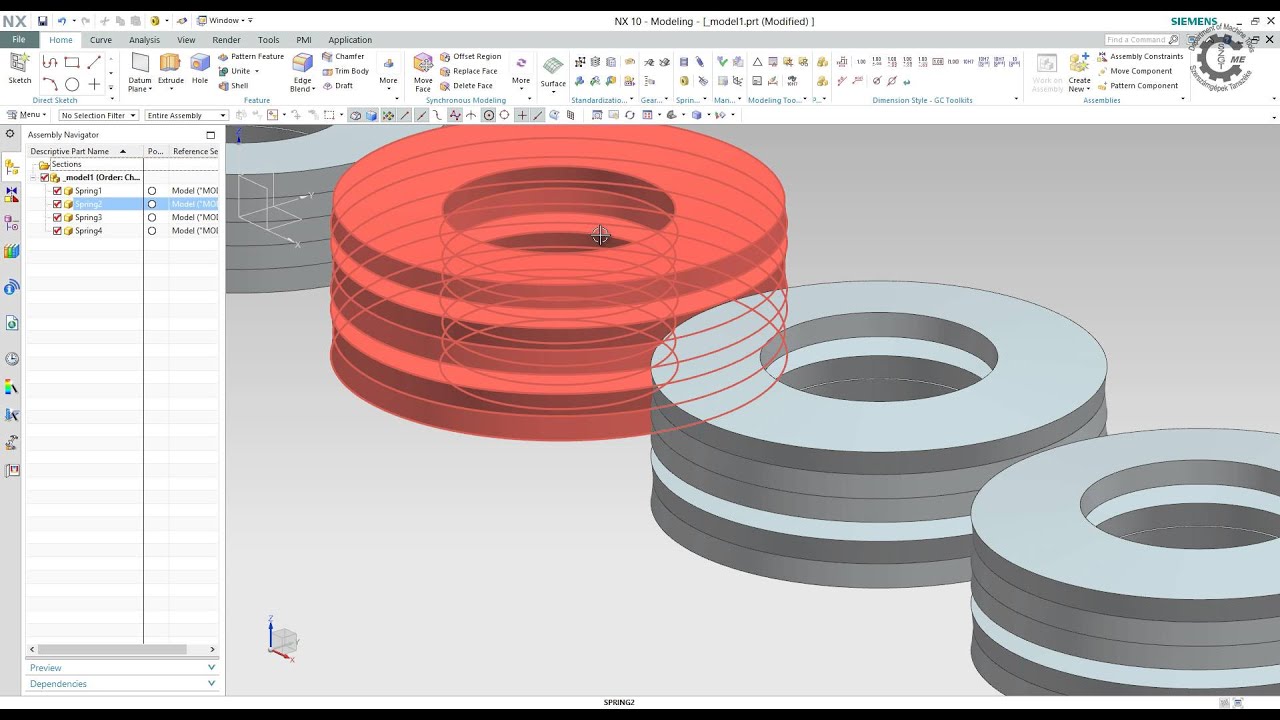Open the Constraint Navigator sidebar tab
Viewport: 1280px width, 720px height.
pos(12,194)
